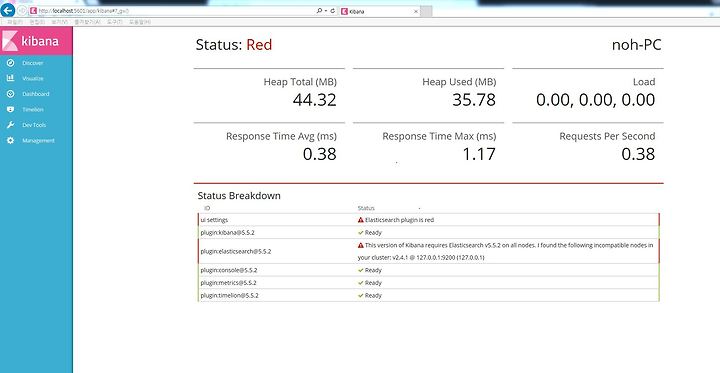This screenshot has height=373, width=720.
Task: Go to Management in sidebar
Action: coord(39,141)
